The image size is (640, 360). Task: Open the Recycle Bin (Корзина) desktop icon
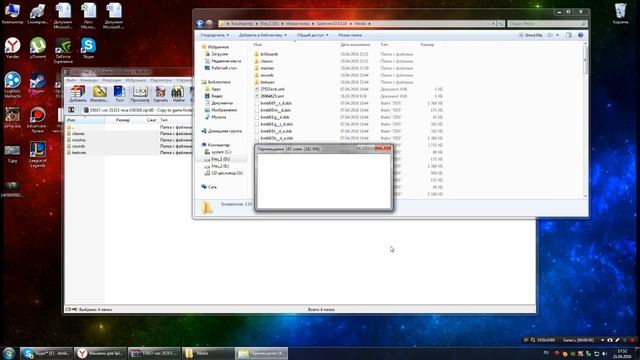[620, 13]
